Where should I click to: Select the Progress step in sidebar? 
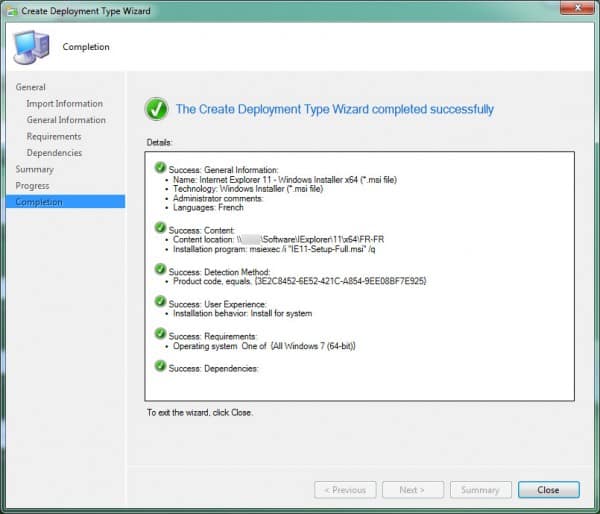[32, 186]
